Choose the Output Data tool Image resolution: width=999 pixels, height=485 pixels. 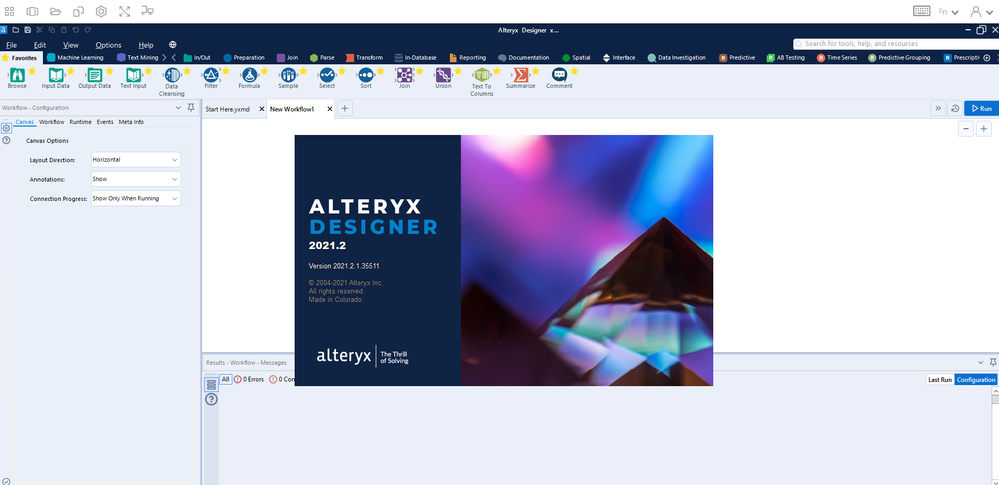pos(94,75)
